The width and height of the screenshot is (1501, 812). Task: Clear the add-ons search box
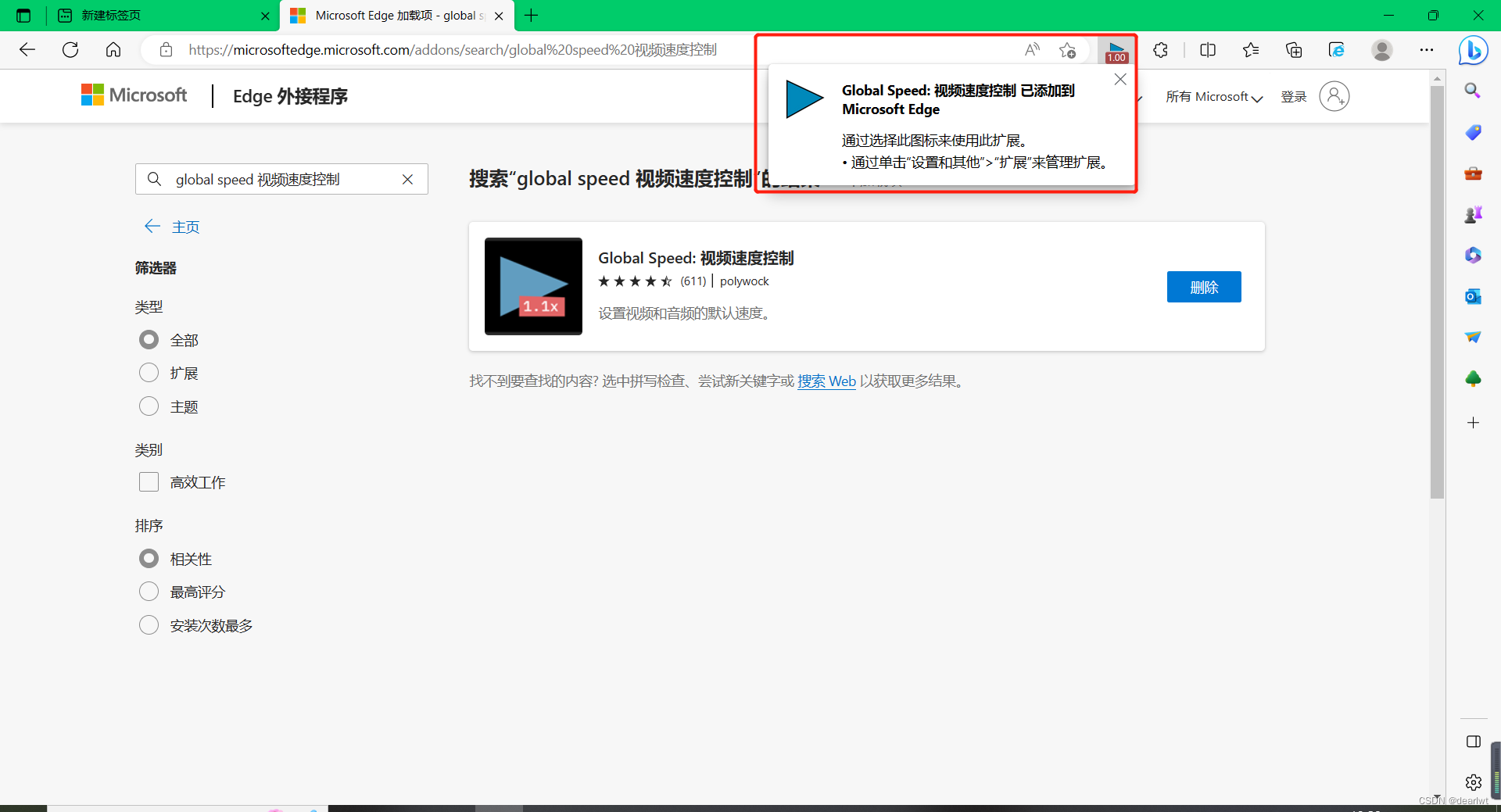[x=407, y=179]
